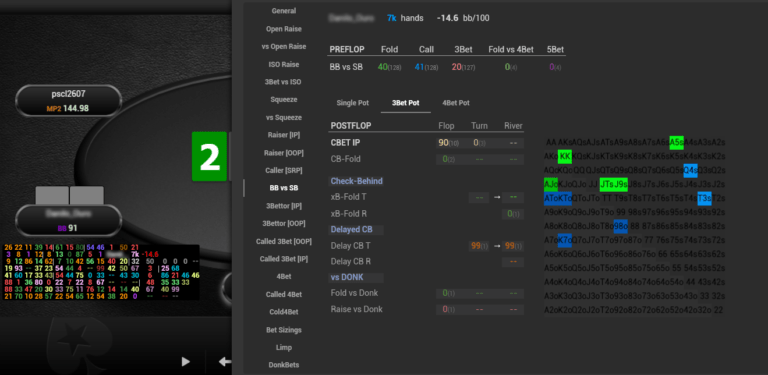Viewport: 768px width, 375px height.
Task: Click xB-Fold R river value
Action: [513, 213]
